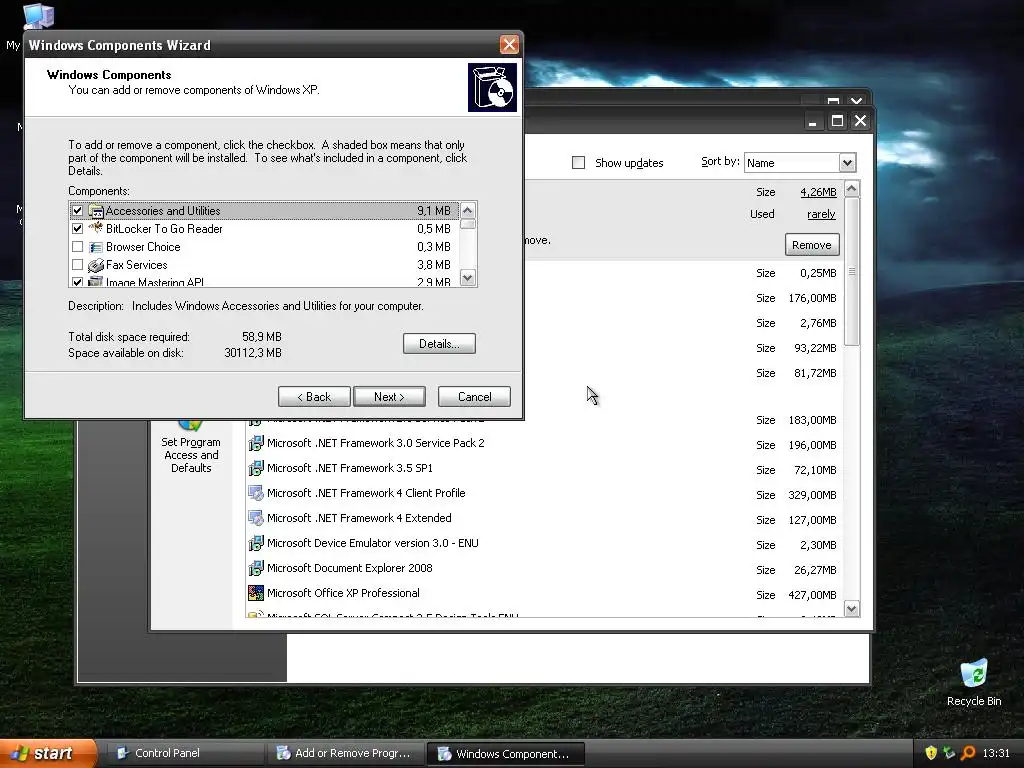Close the Windows Components Wizard window

pyautogui.click(x=509, y=45)
